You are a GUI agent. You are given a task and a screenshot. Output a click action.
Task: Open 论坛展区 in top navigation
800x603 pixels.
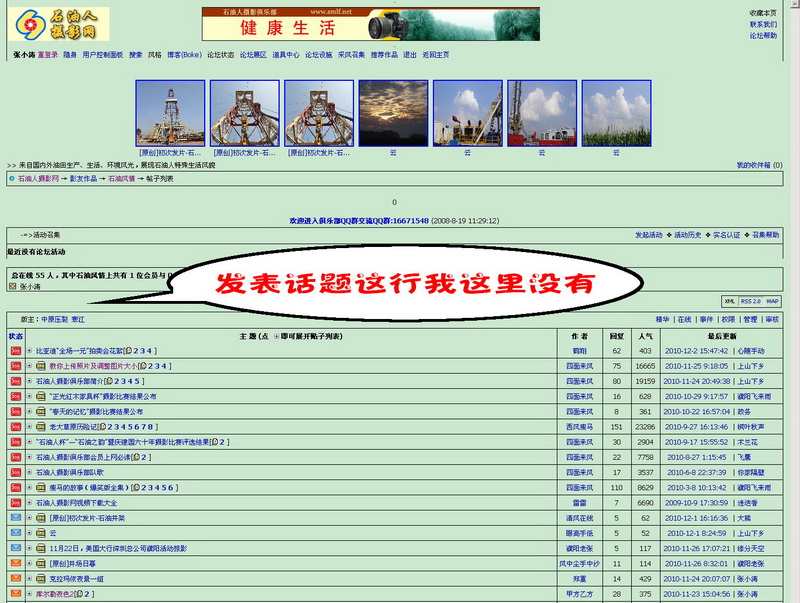pyautogui.click(x=253, y=55)
